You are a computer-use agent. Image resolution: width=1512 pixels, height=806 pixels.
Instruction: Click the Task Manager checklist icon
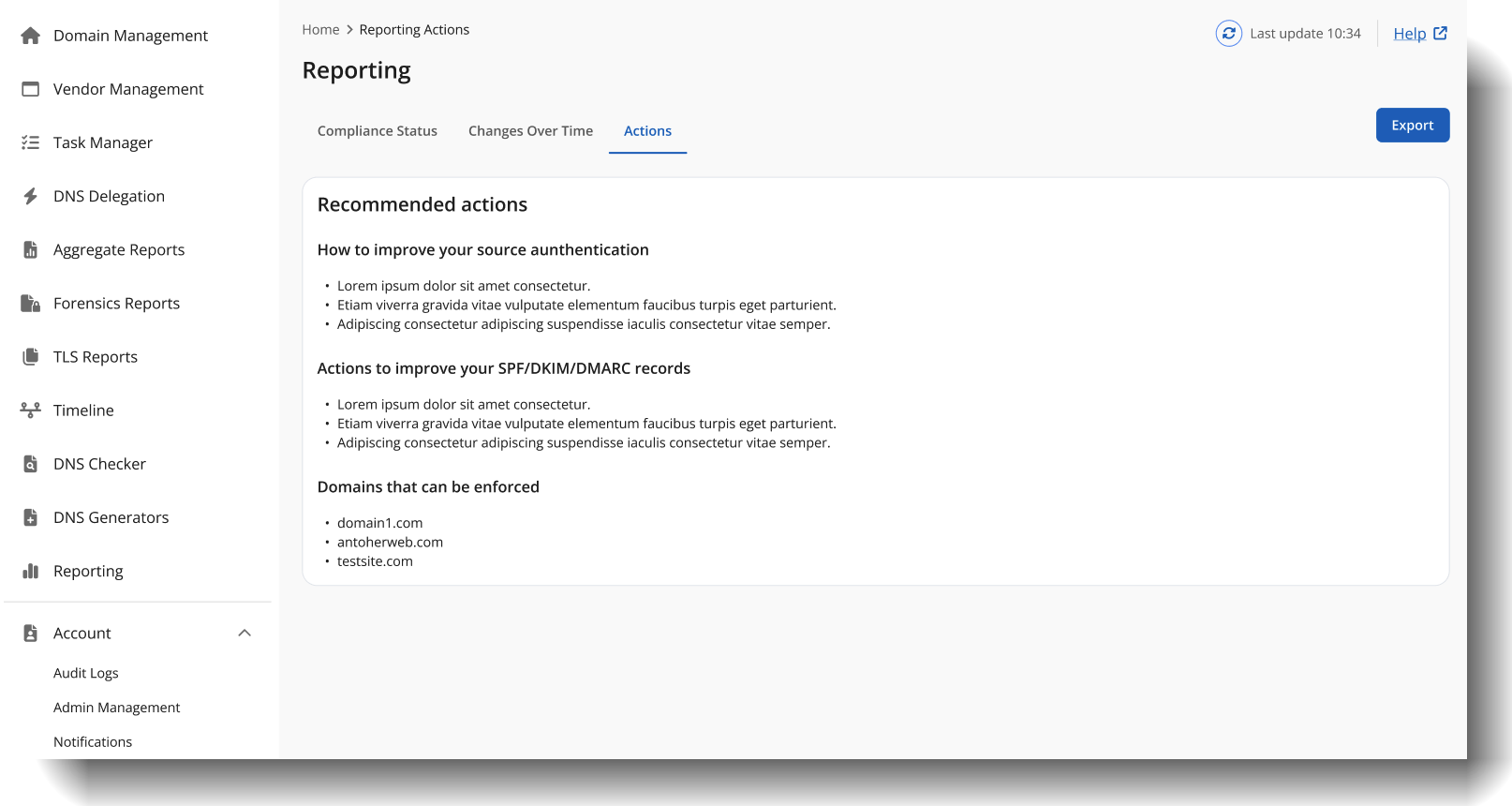(x=31, y=142)
